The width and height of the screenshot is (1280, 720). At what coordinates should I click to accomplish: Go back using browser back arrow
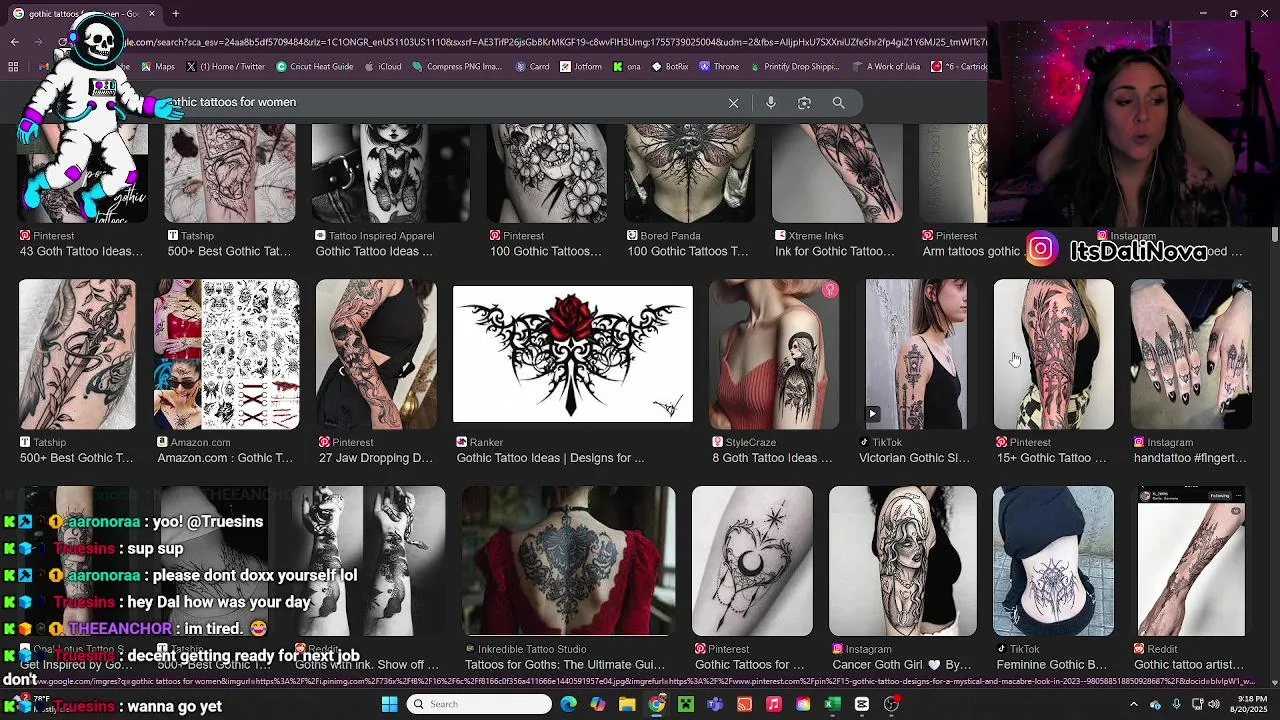14,41
